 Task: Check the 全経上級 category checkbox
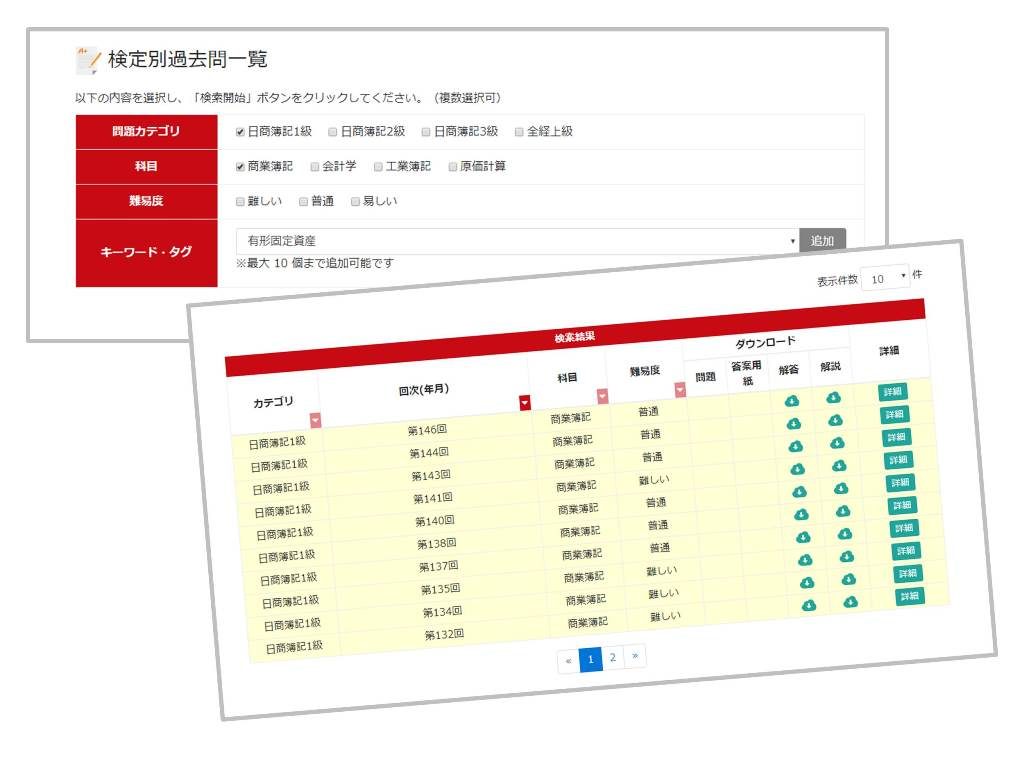519,132
